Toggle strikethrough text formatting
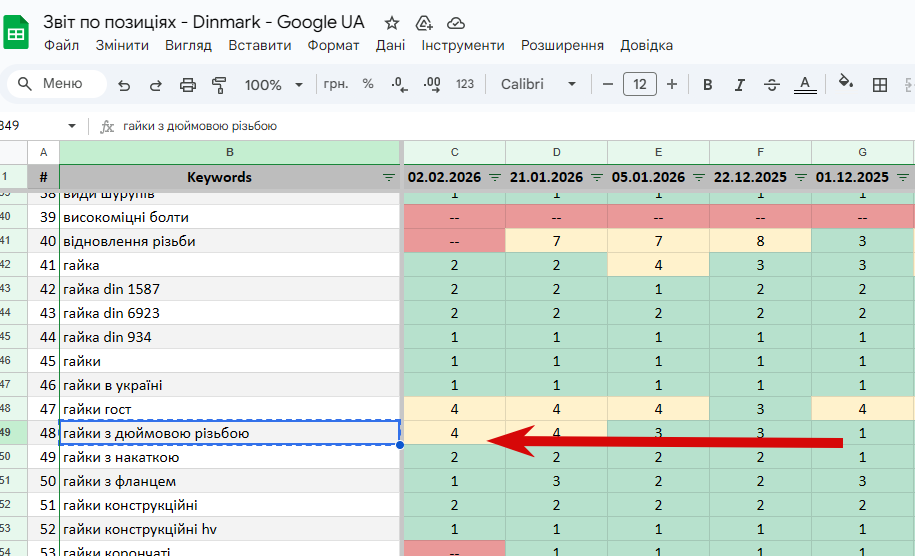915x556 pixels. click(771, 85)
